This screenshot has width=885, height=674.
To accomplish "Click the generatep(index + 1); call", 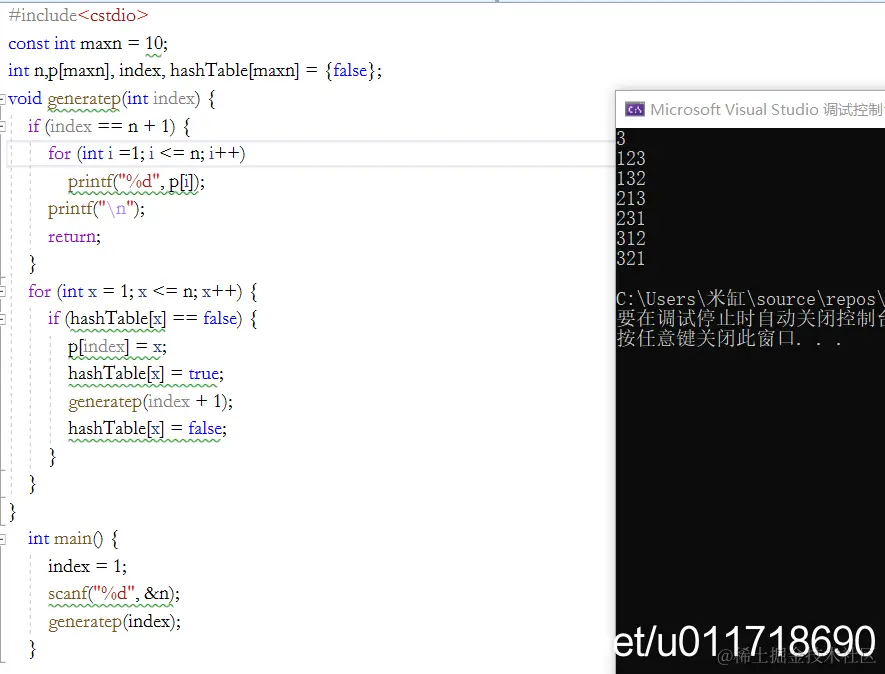I will tap(150, 401).
